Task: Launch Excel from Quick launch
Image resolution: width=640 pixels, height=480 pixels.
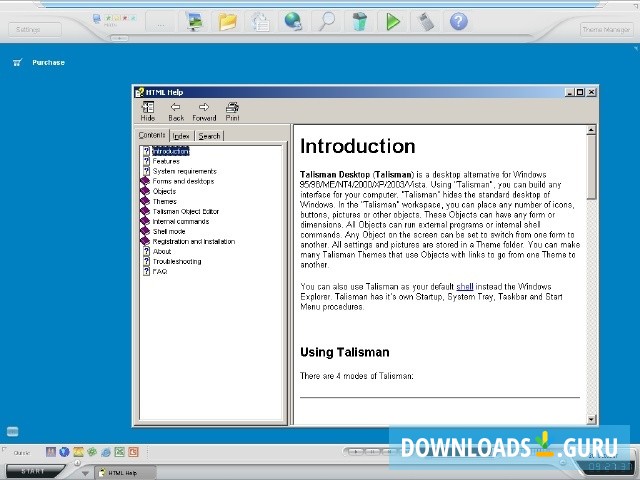Action: click(120, 451)
